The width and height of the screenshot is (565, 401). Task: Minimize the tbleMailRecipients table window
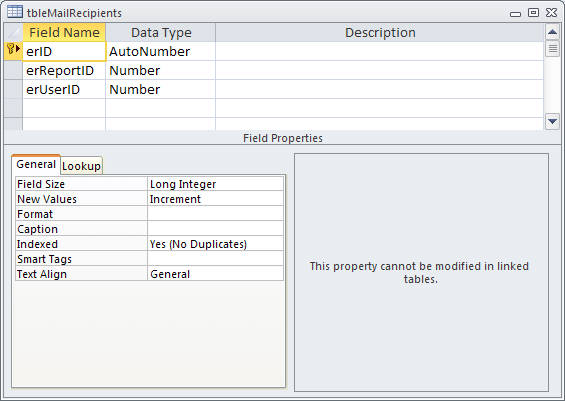coord(515,14)
